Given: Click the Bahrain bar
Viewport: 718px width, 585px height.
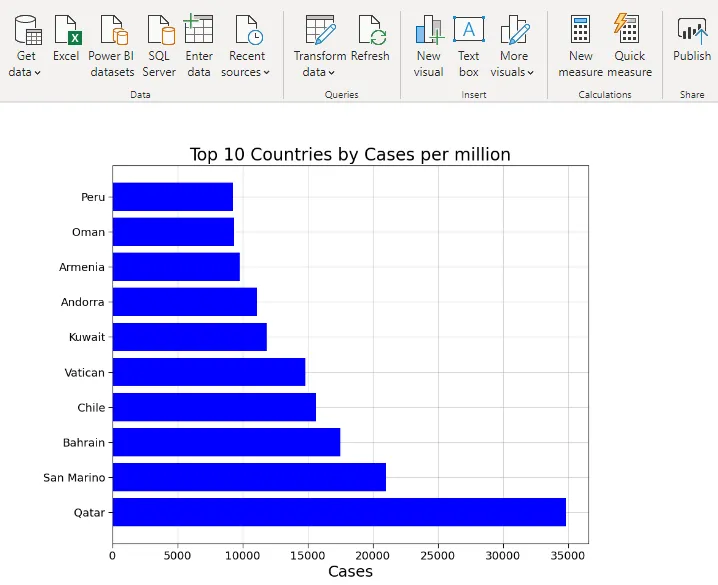Looking at the screenshot, I should pyautogui.click(x=226, y=442).
